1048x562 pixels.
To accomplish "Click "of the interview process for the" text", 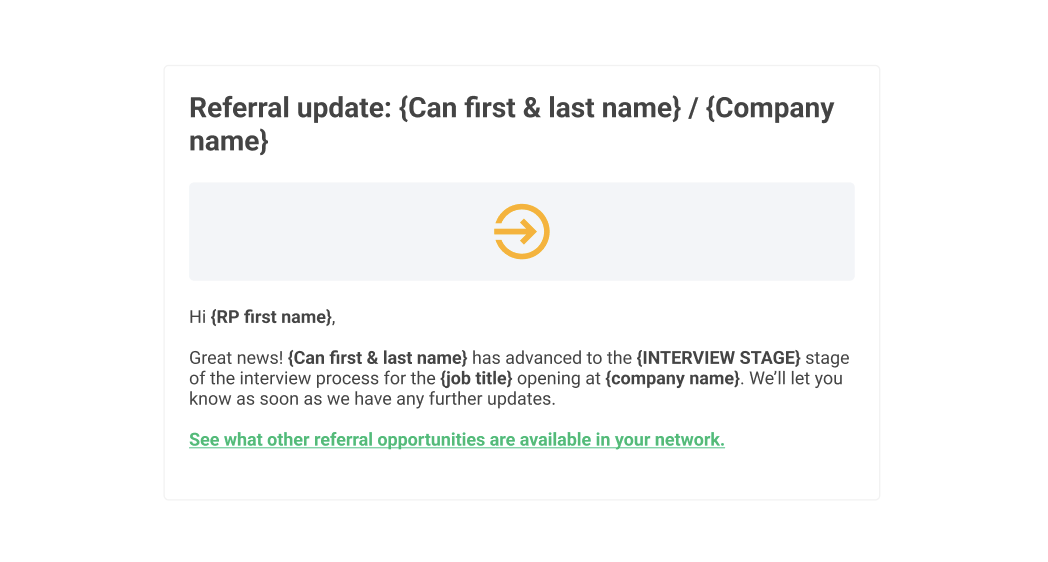I will pyautogui.click(x=312, y=378).
